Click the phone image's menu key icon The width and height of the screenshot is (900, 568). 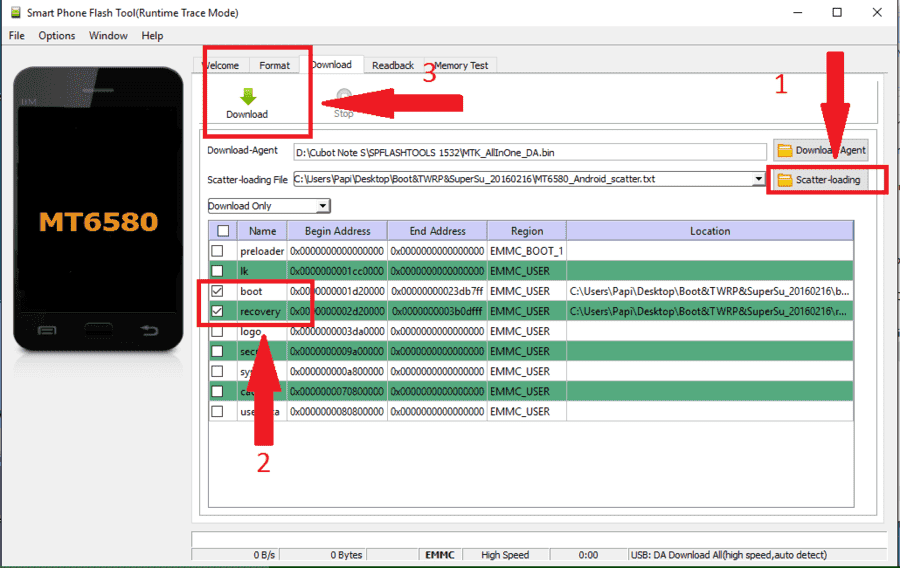click(x=47, y=330)
